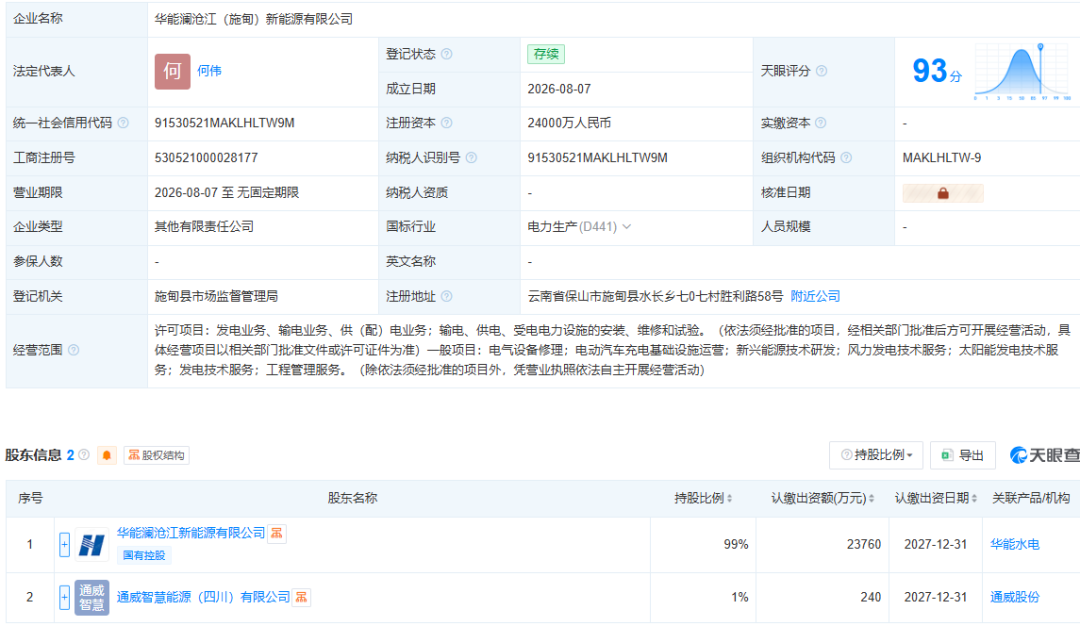Open legal representative 何伟 link
The image size is (1080, 626).
click(209, 71)
